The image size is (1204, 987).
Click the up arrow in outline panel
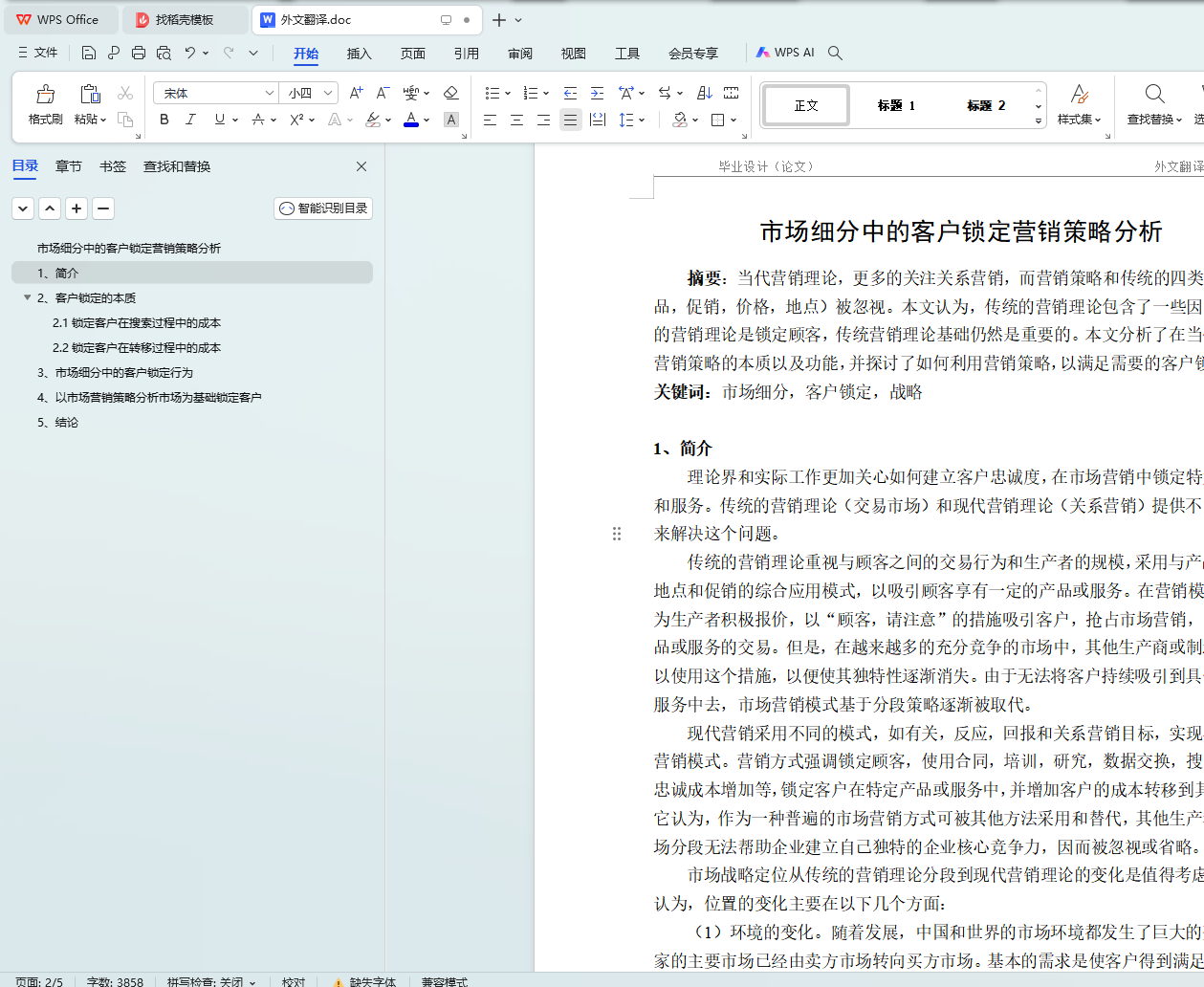click(x=50, y=208)
